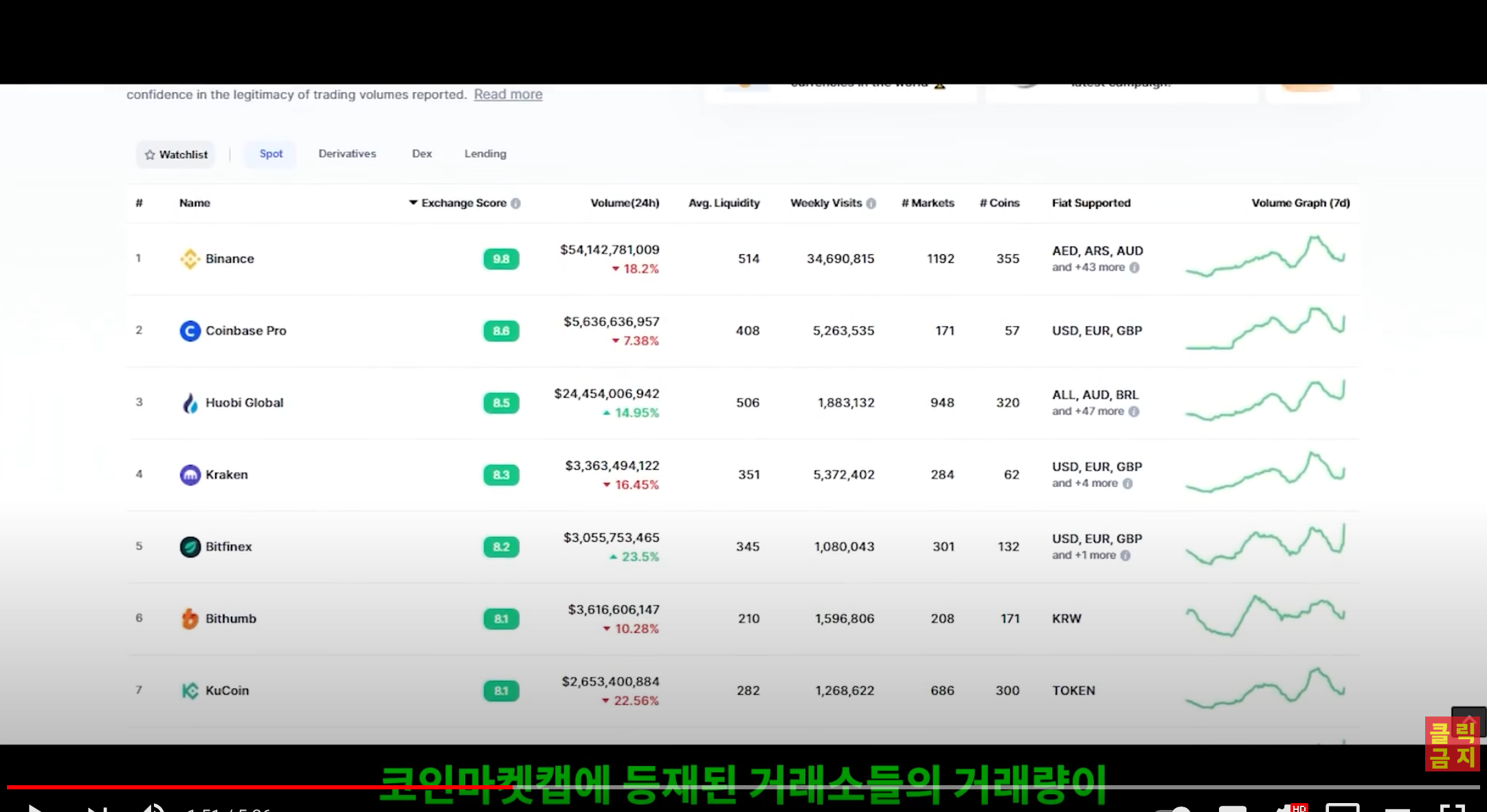Image resolution: width=1487 pixels, height=812 pixels.
Task: Click the Binance logo icon
Action: coord(190,259)
